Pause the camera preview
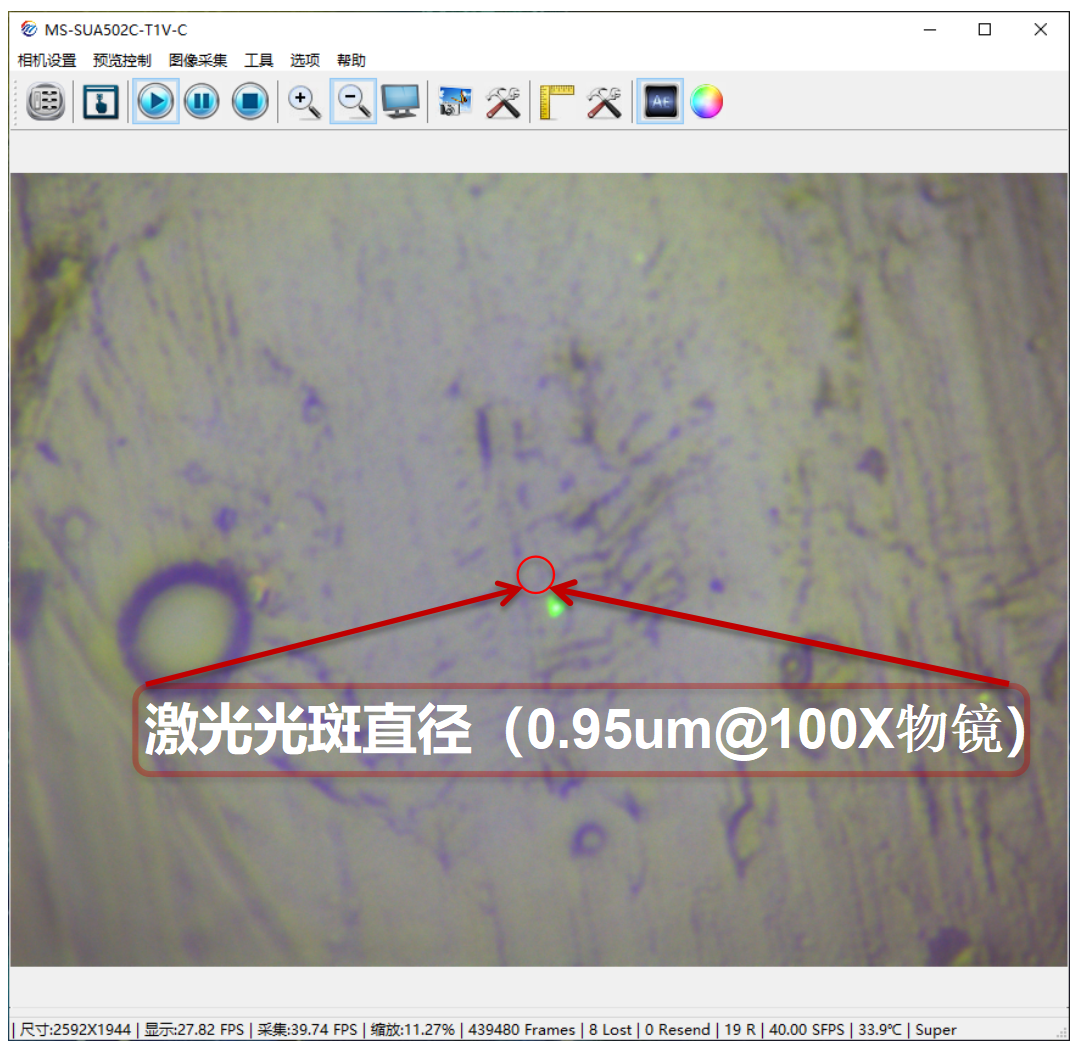Viewport: 1073px width, 1050px height. point(202,102)
